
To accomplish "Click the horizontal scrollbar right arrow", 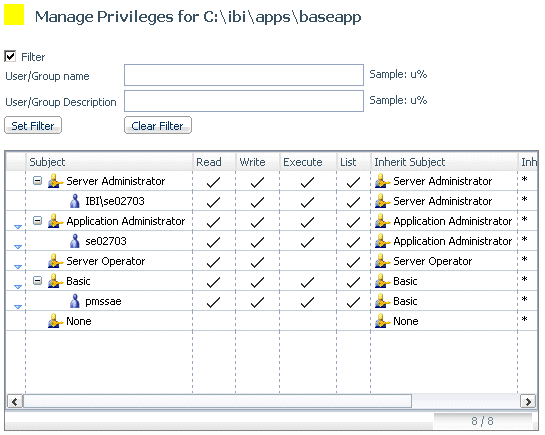I will 528,402.
